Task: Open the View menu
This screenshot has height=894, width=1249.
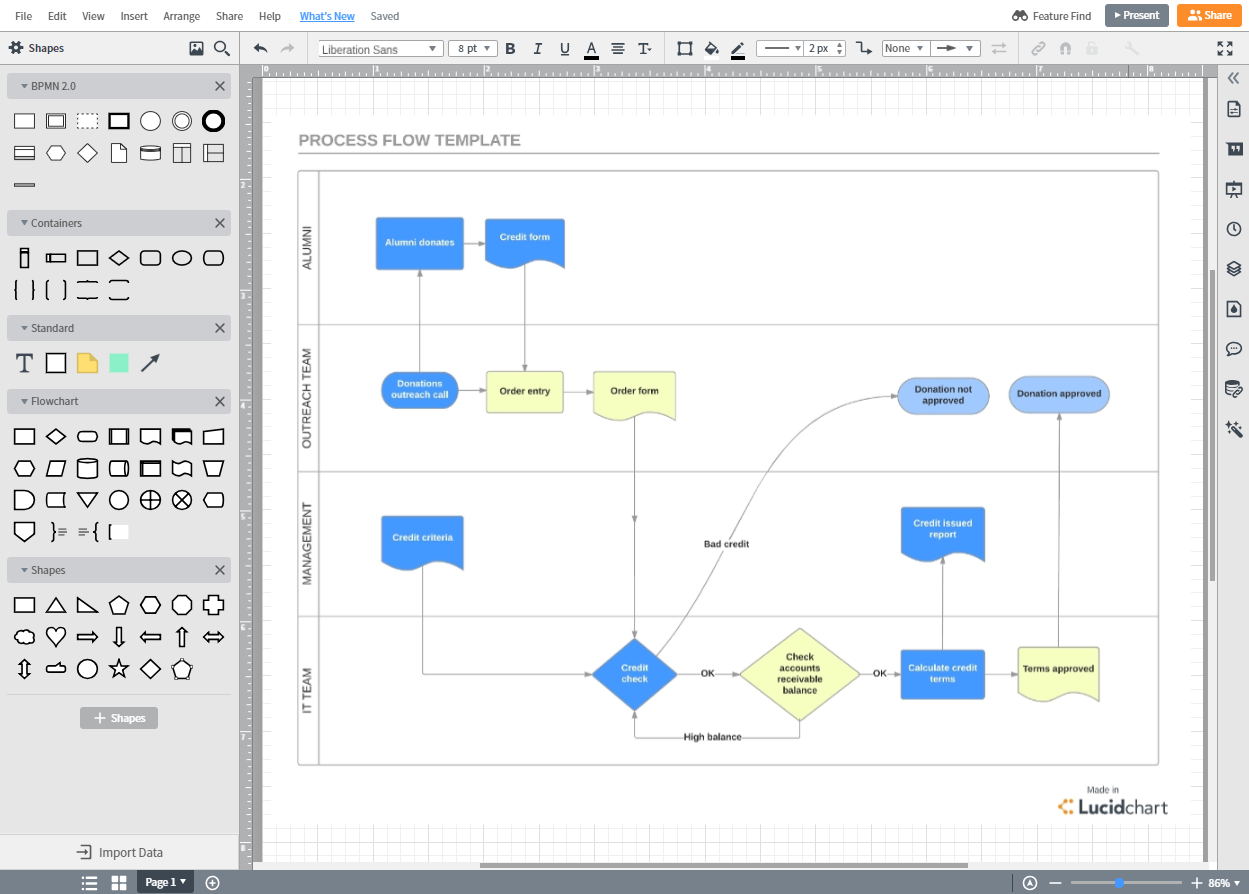Action: point(93,16)
